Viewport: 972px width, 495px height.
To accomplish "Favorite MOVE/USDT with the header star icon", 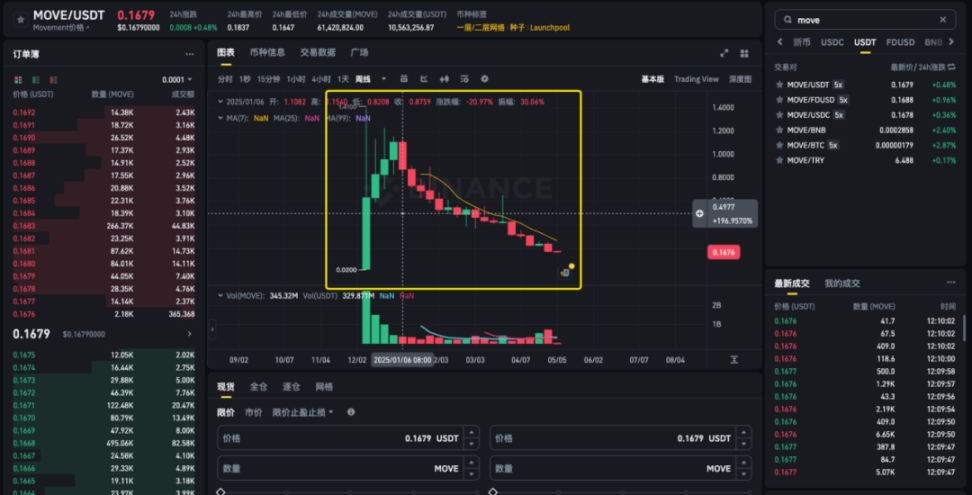I will [x=20, y=20].
